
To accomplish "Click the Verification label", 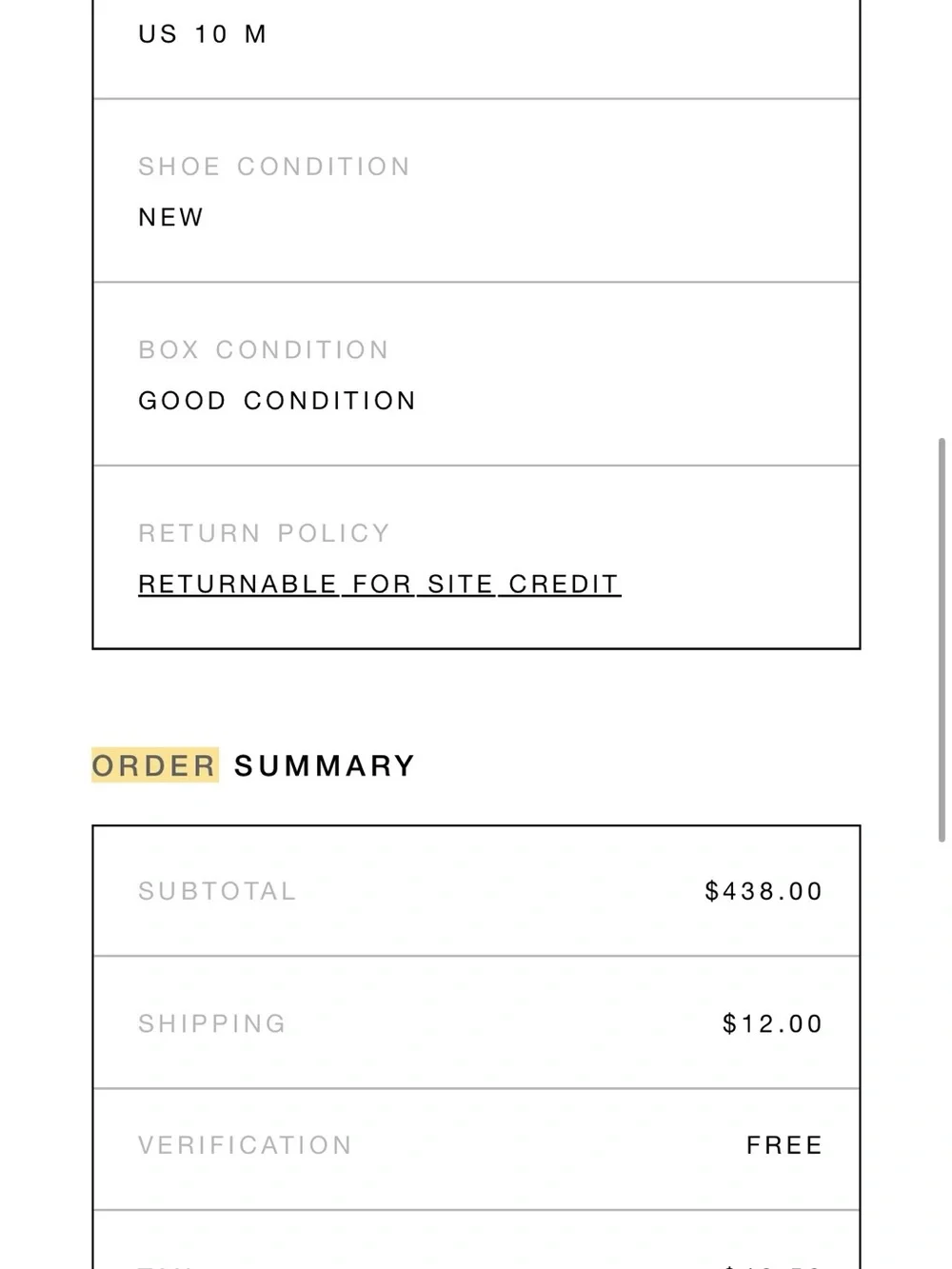I will coord(245,1145).
